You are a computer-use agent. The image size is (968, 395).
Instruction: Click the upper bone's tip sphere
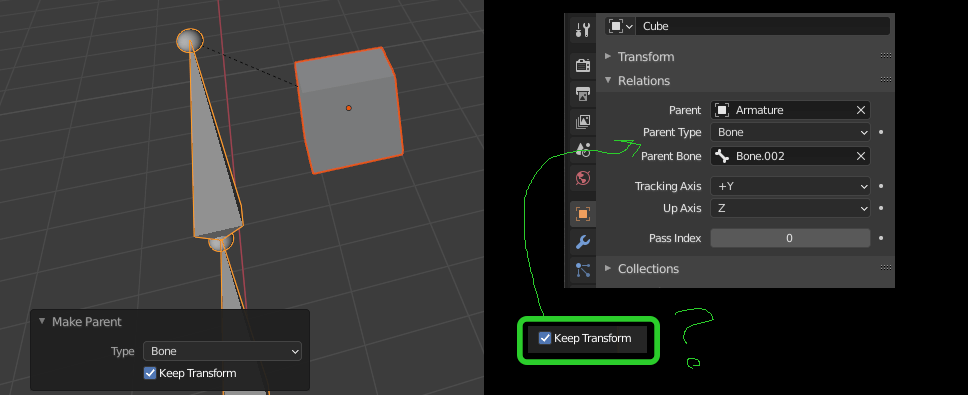tap(190, 41)
